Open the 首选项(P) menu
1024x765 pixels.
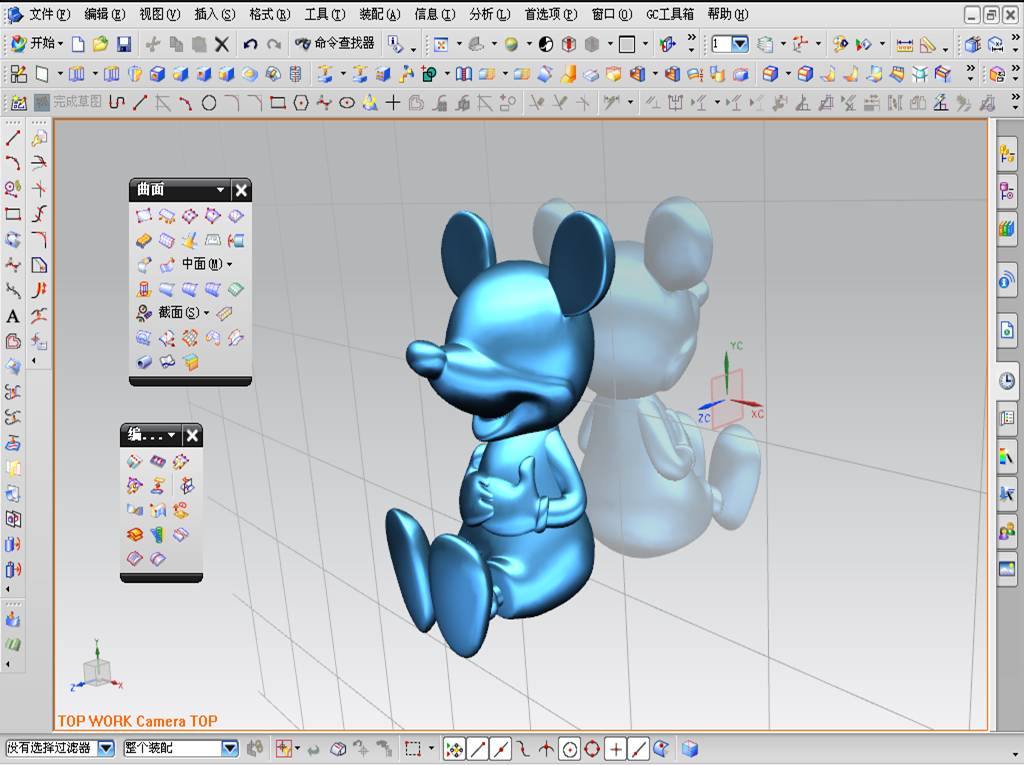pos(551,14)
